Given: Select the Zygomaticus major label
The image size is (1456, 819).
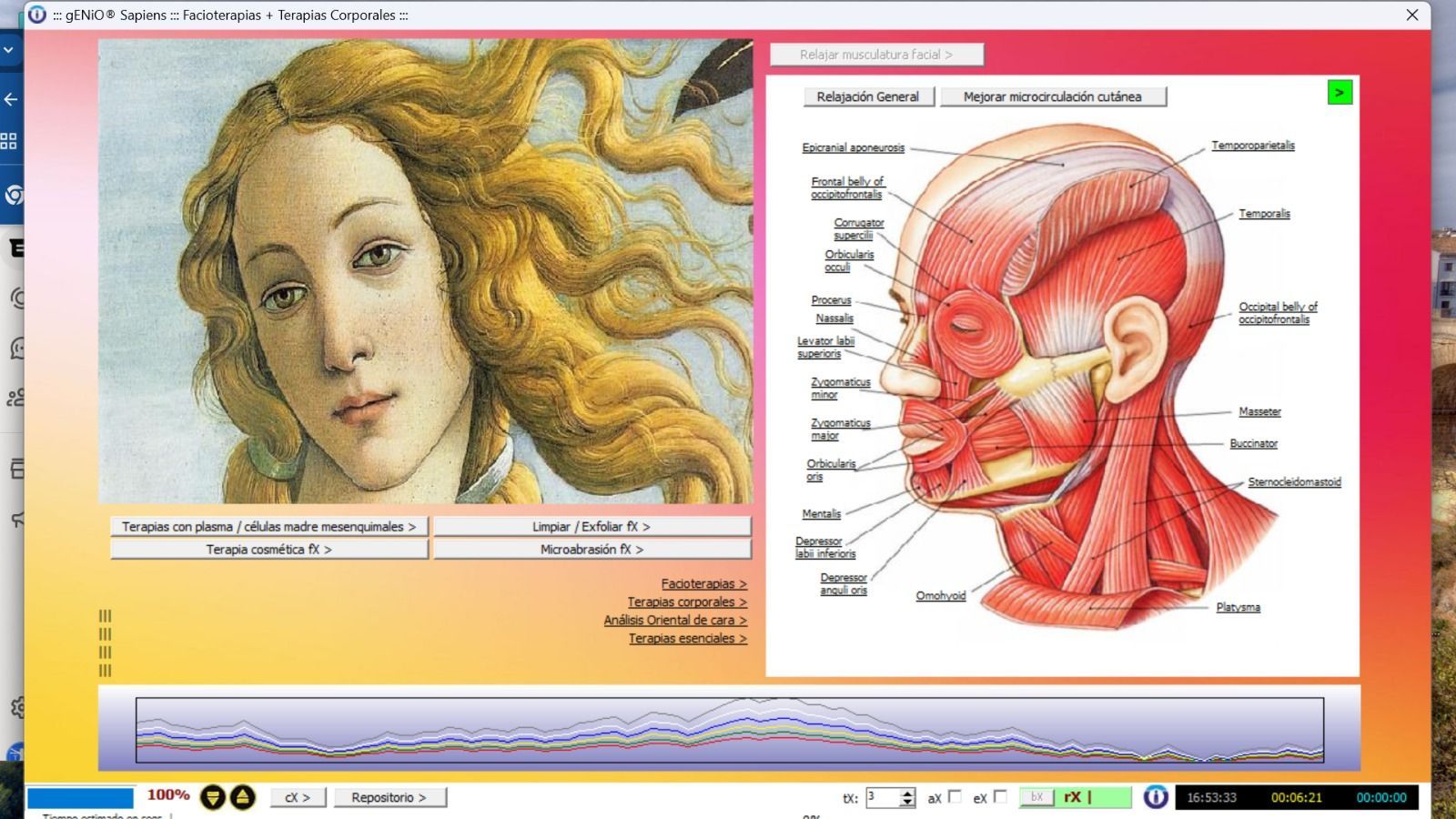Looking at the screenshot, I should pos(840,429).
